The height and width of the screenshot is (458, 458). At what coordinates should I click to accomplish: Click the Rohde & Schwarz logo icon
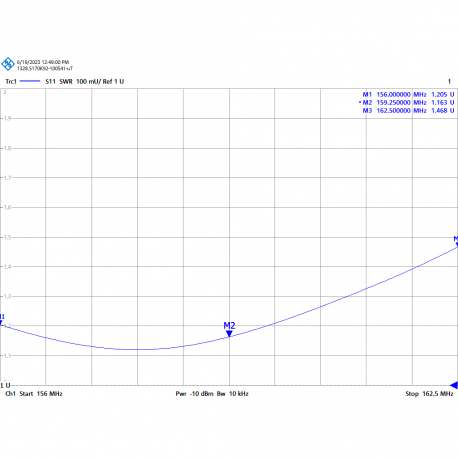point(8,64)
